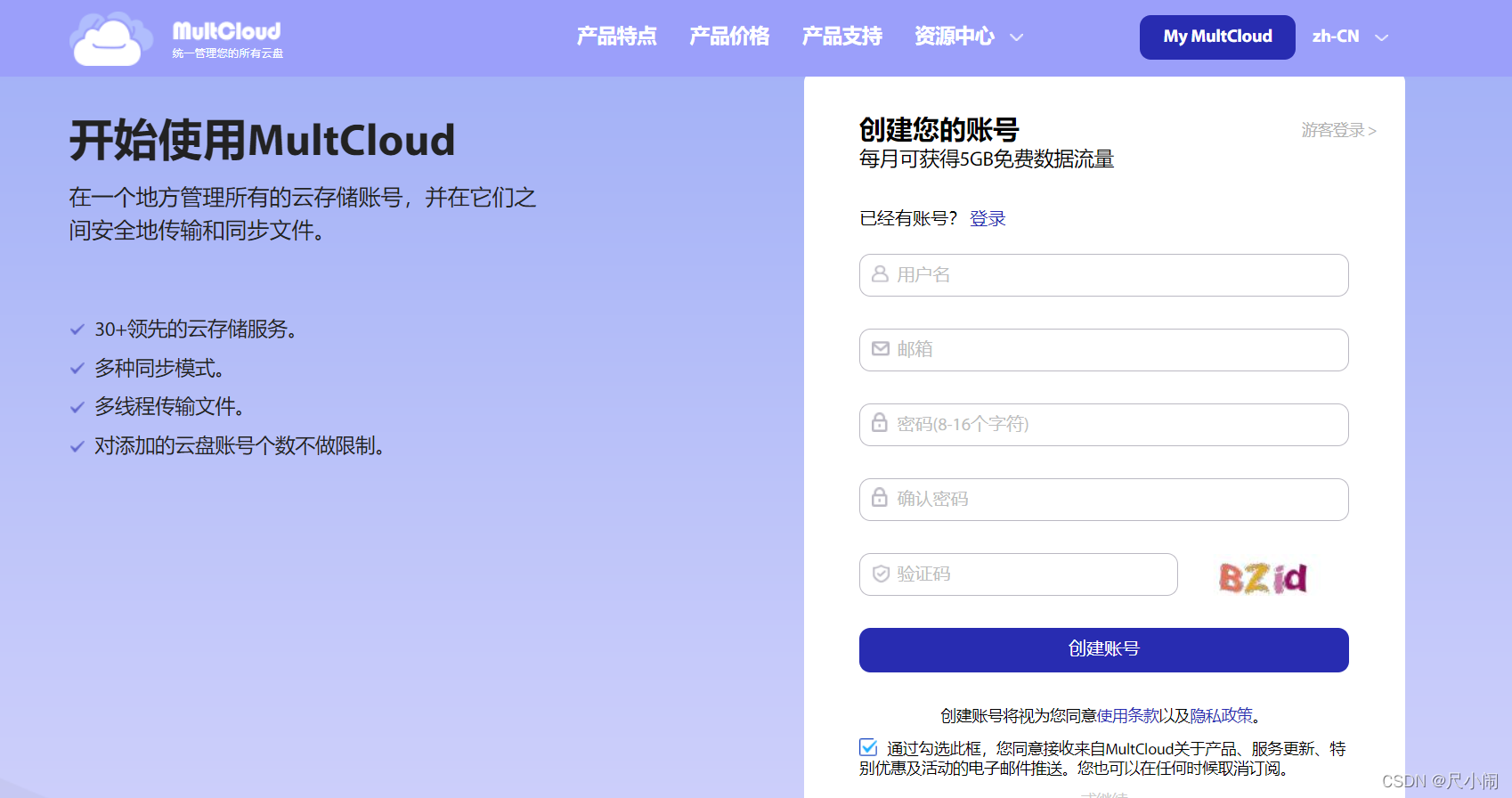
Task: Click the 创建账号 submit button
Action: pos(1103,650)
